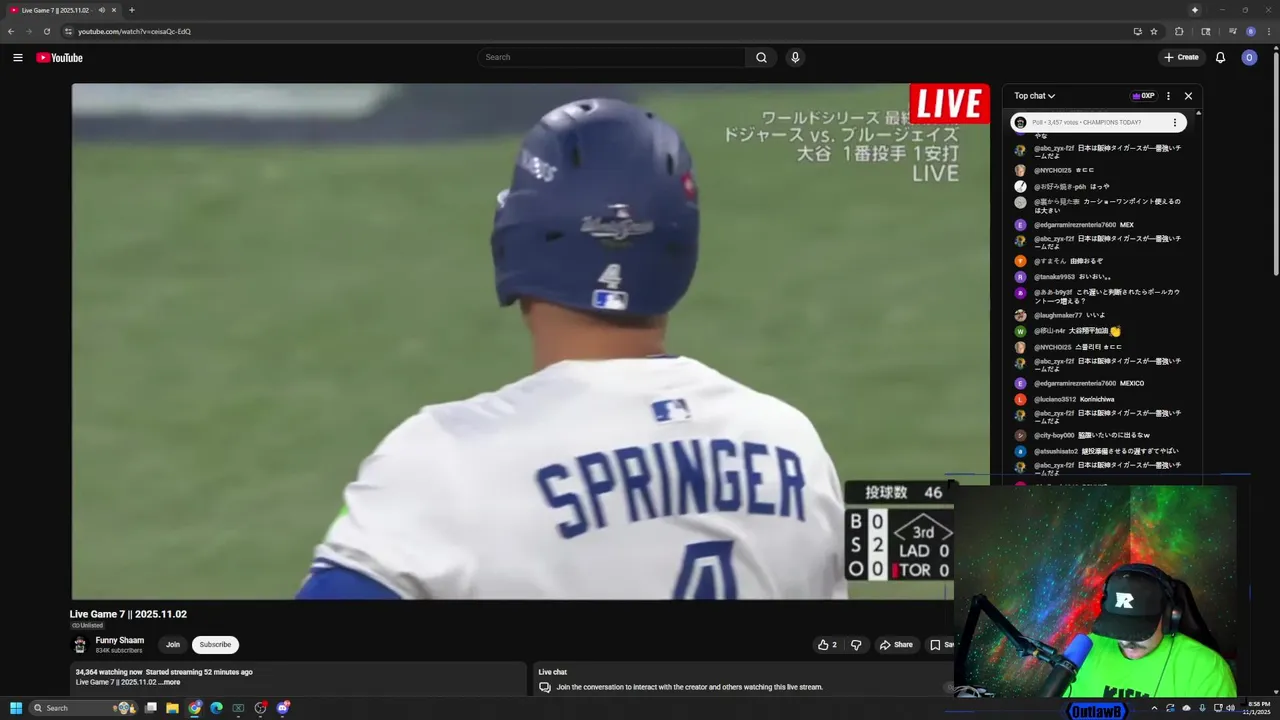1280x720 pixels.
Task: Like the video with thumbs up
Action: (x=827, y=645)
